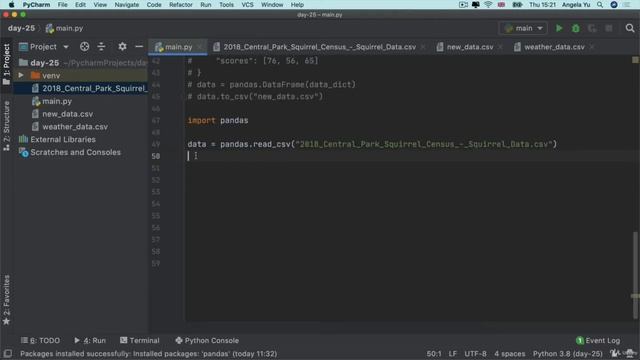Hide the Project panel with minus icon
Screen dimensions: 640x360
coord(139,47)
